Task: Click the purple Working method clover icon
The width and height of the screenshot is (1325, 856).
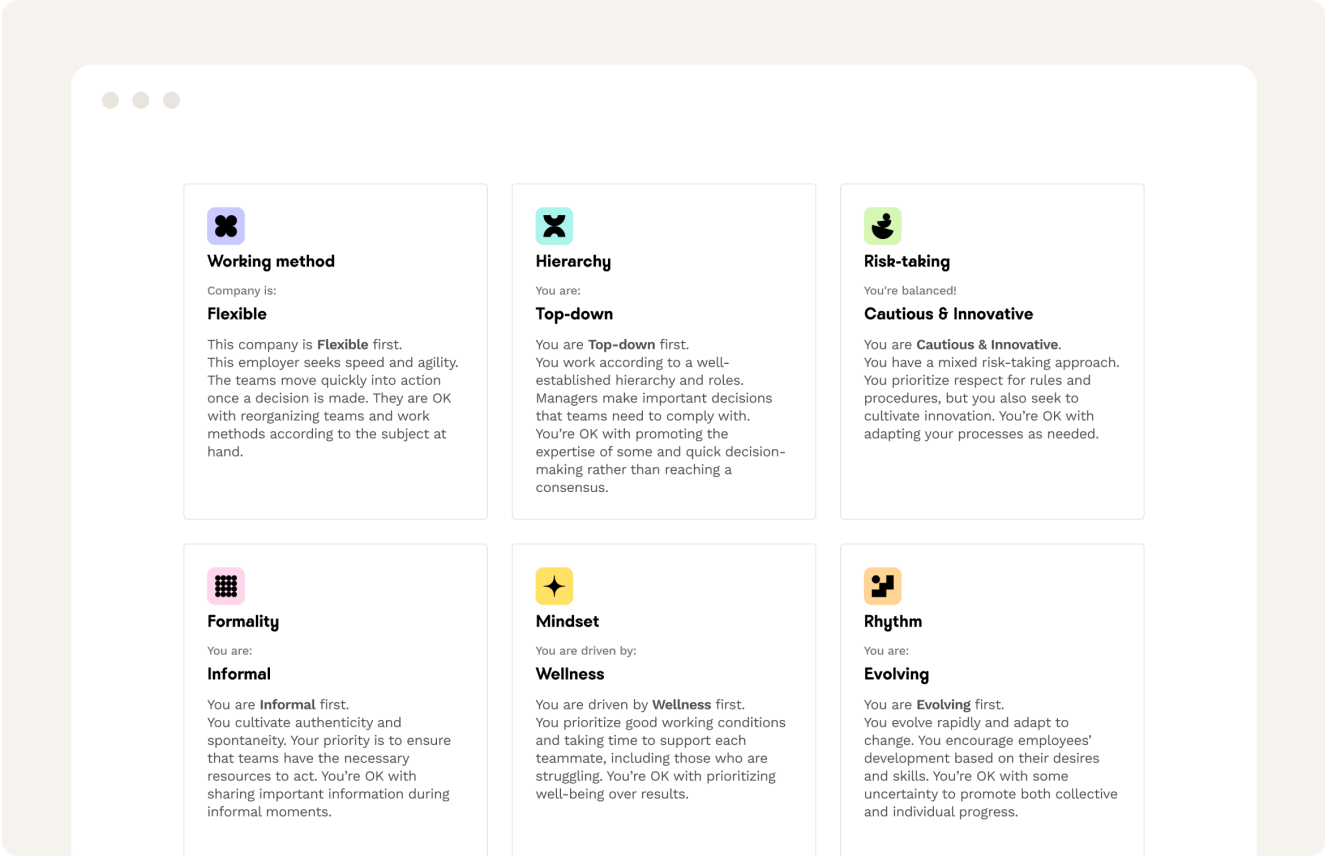Action: click(x=226, y=226)
